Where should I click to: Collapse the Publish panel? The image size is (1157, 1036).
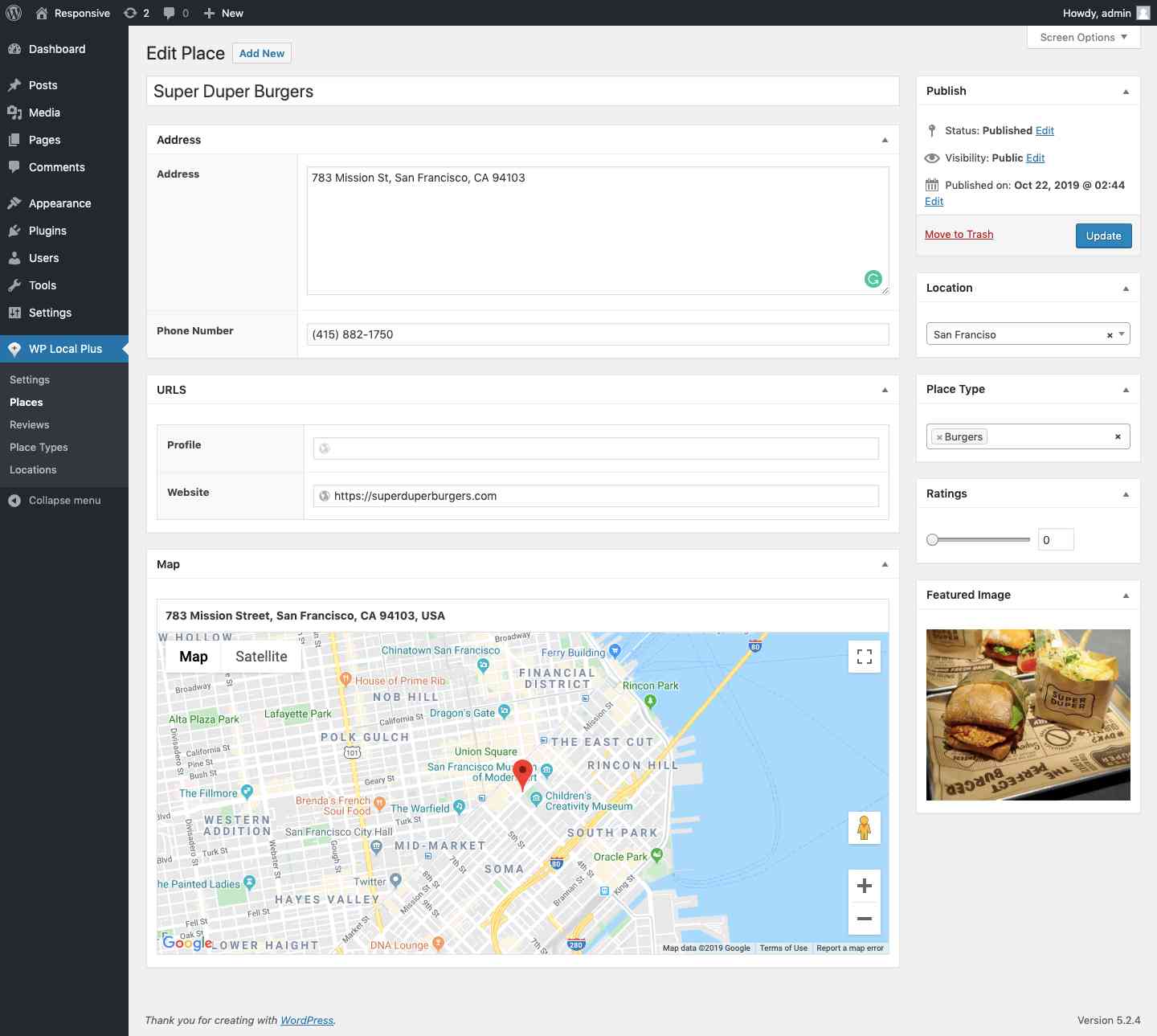tap(1126, 91)
